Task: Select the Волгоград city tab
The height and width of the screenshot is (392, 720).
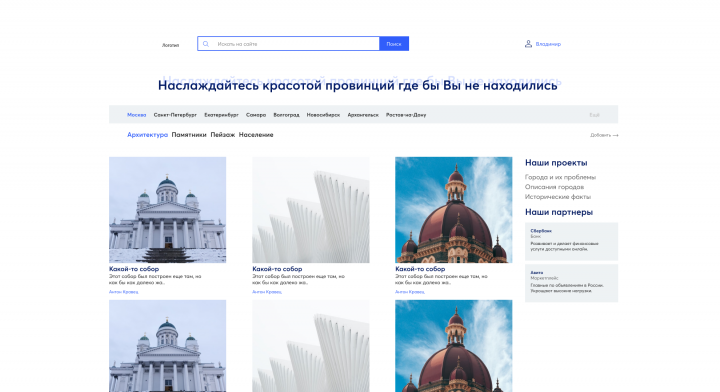Action: pyautogui.click(x=286, y=115)
